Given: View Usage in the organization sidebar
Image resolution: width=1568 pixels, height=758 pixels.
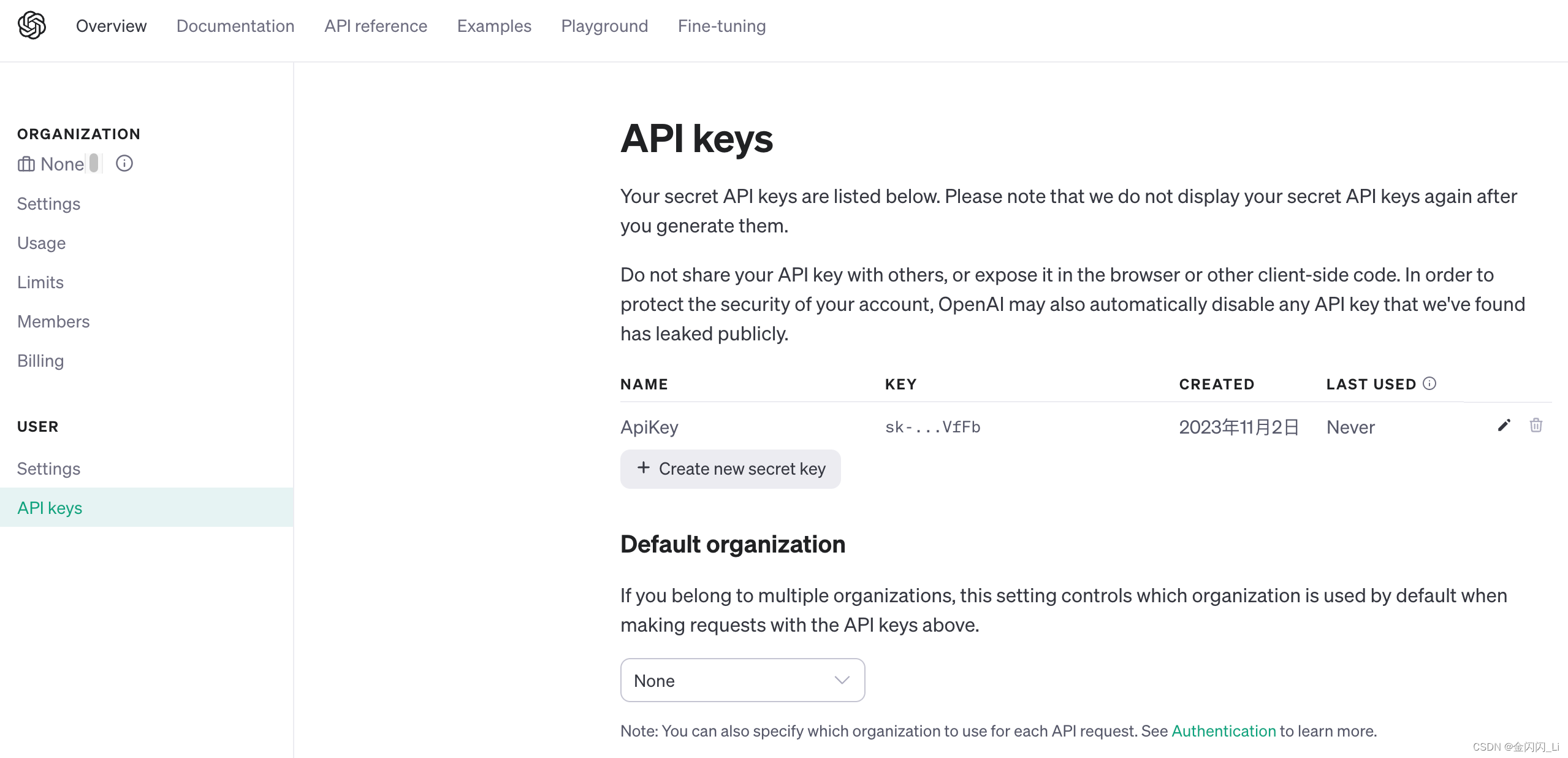Looking at the screenshot, I should click(x=41, y=243).
